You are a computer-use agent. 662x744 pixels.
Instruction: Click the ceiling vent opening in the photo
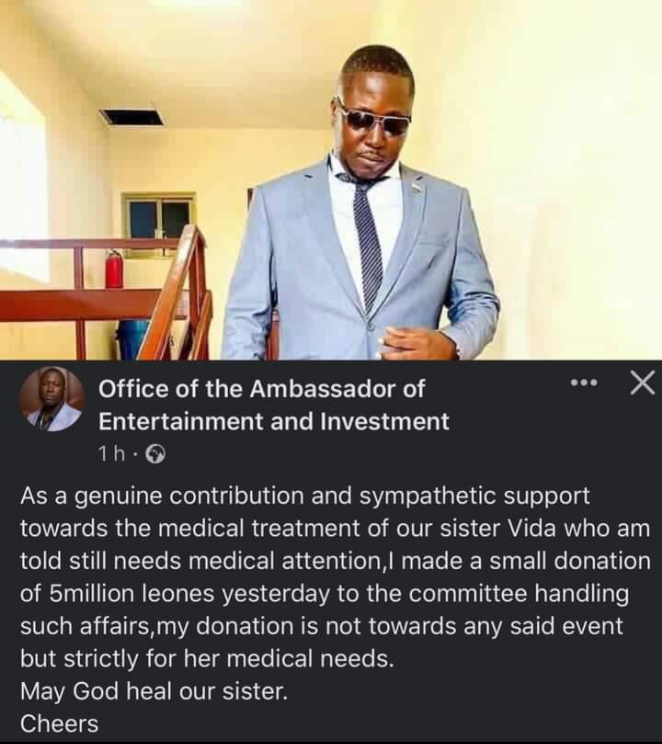tap(131, 117)
